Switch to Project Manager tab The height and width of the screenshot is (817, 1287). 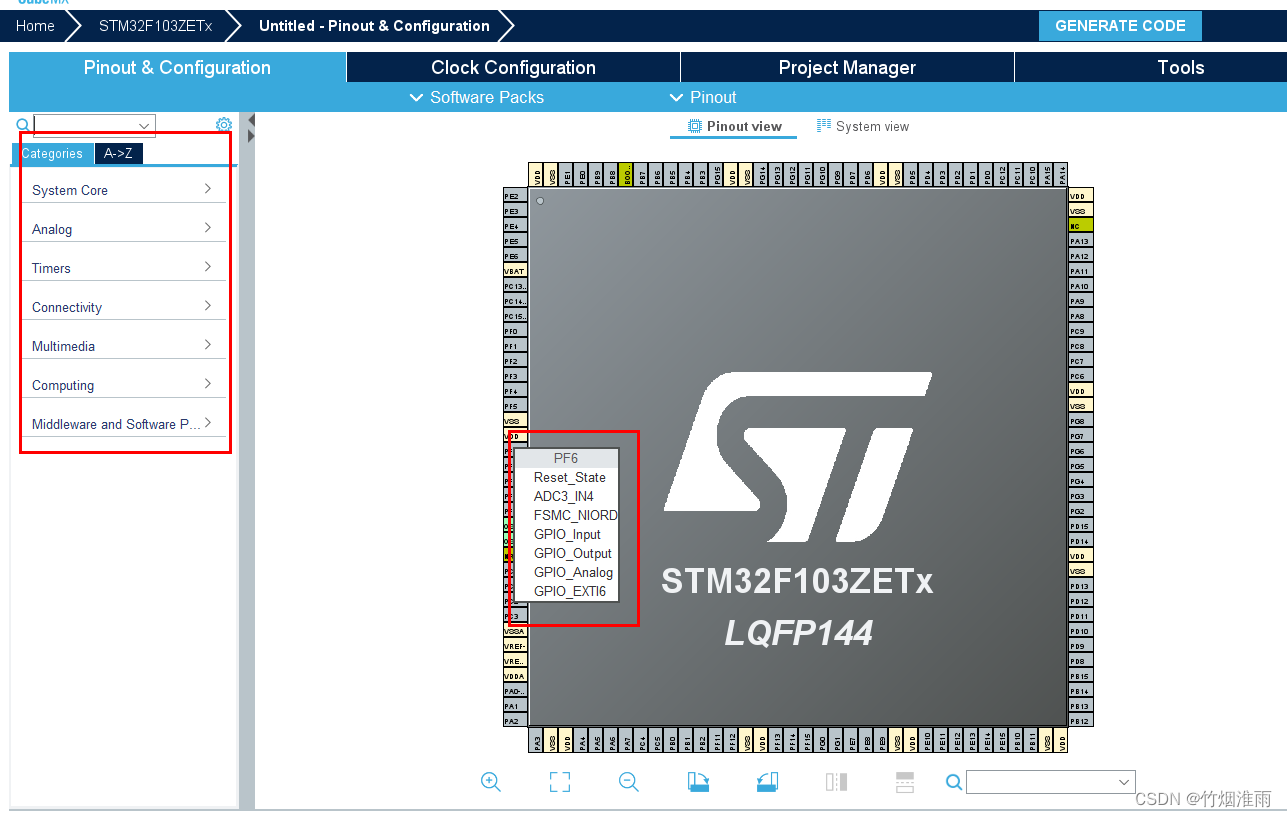tap(847, 67)
